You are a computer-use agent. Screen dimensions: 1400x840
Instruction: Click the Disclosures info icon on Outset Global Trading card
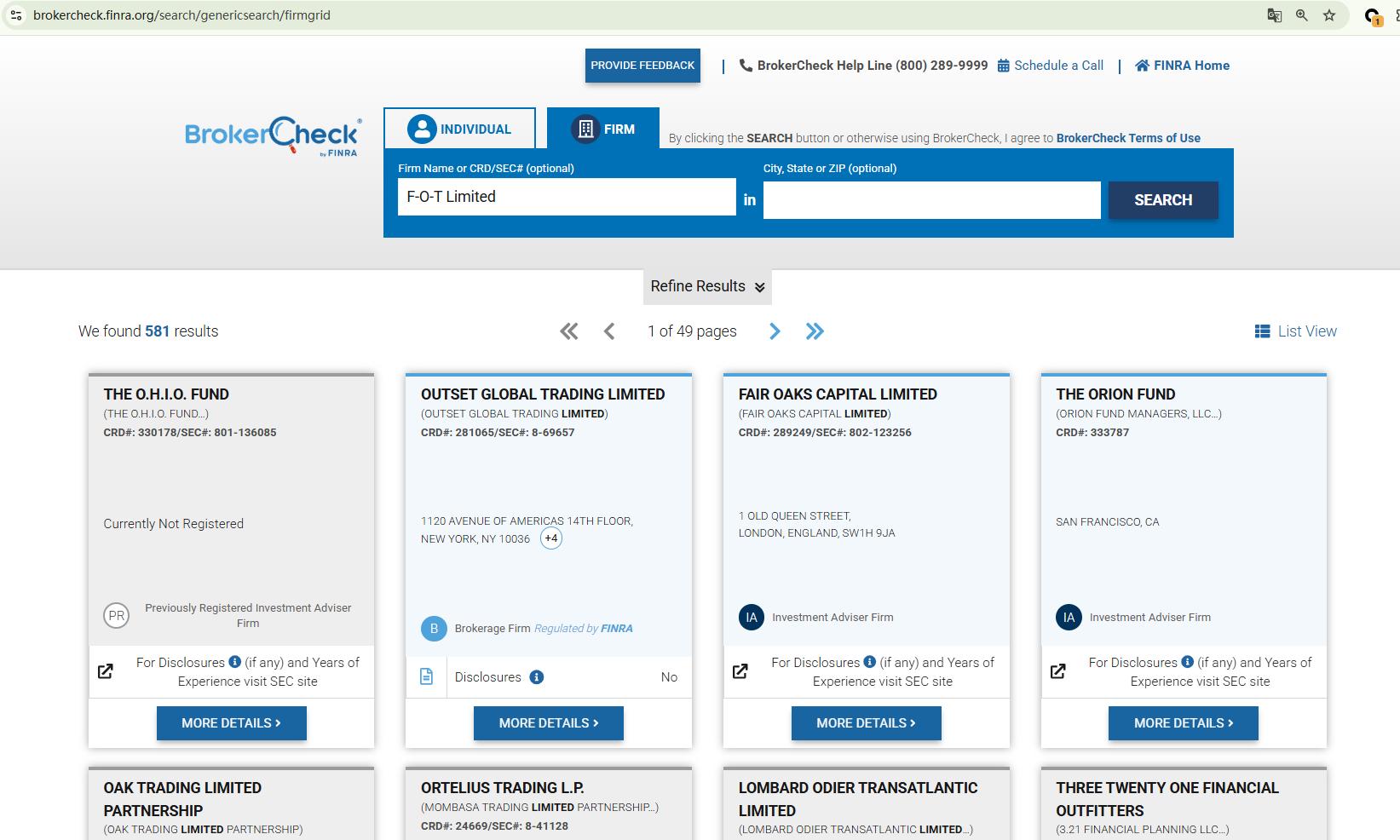[536, 677]
